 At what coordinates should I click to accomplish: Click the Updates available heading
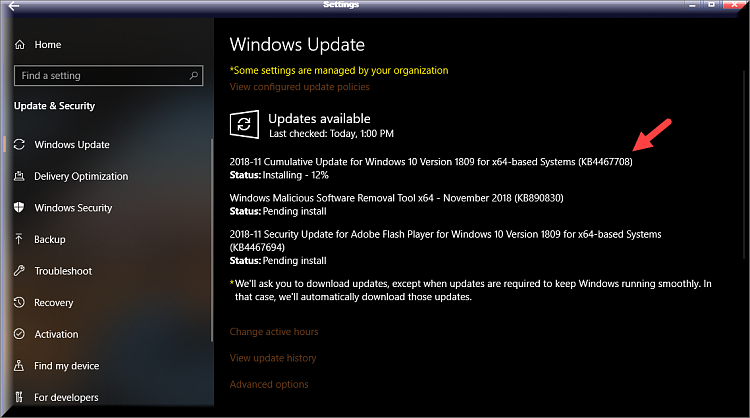pos(319,119)
